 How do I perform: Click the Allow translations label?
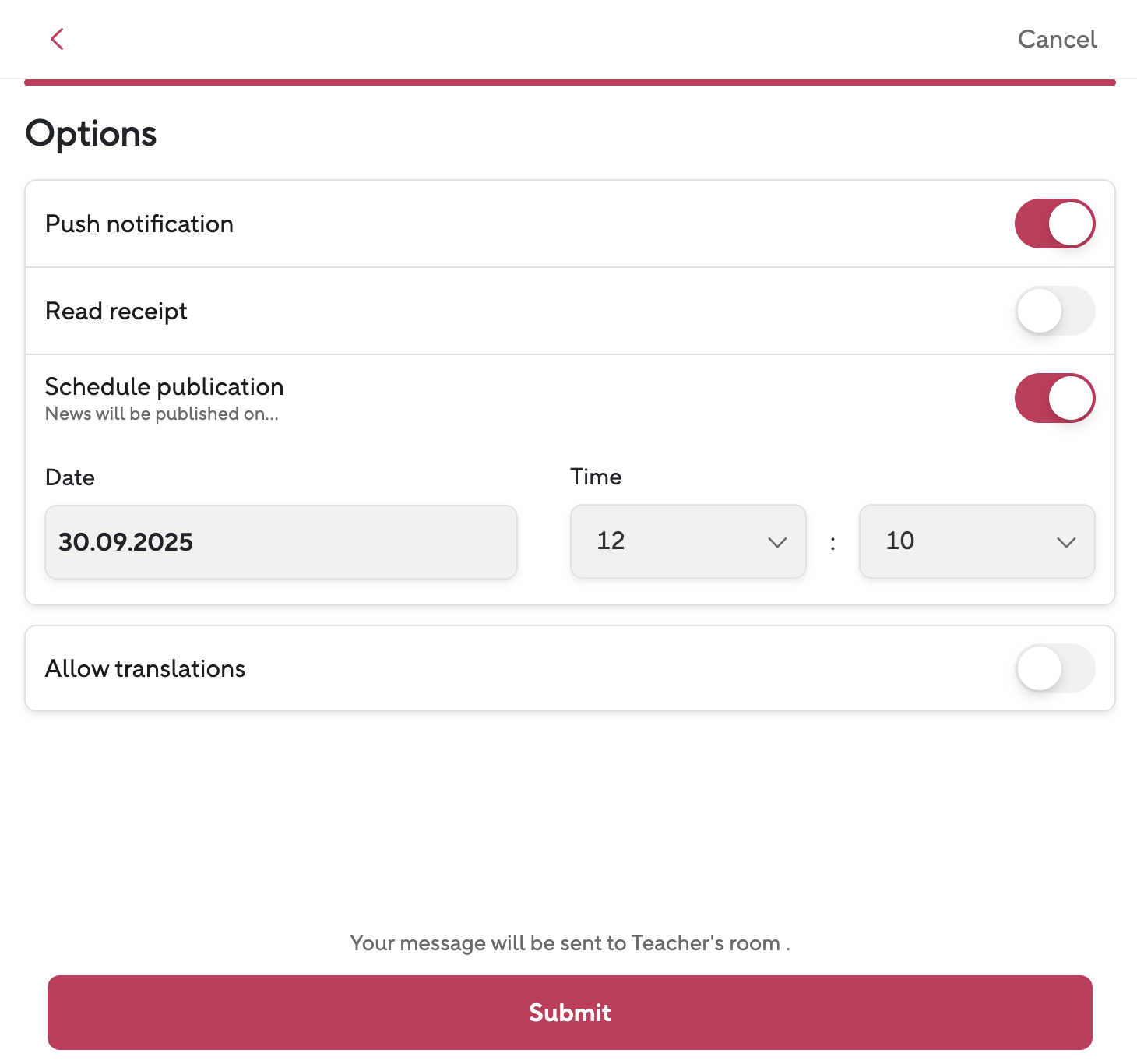click(x=145, y=669)
